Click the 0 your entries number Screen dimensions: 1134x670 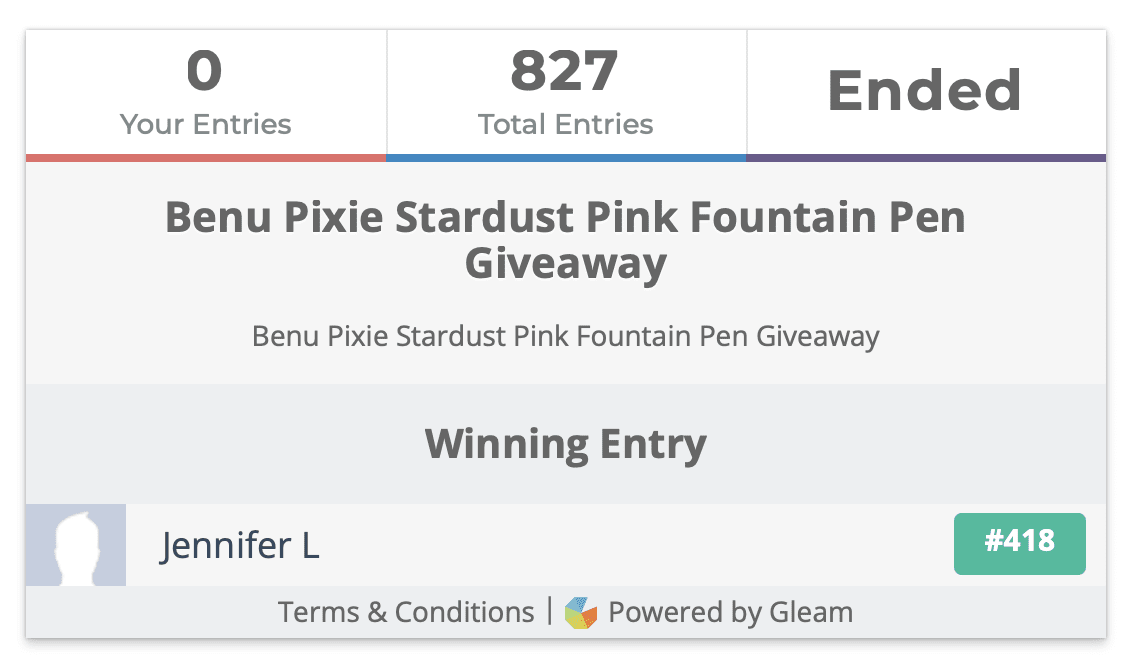(205, 71)
